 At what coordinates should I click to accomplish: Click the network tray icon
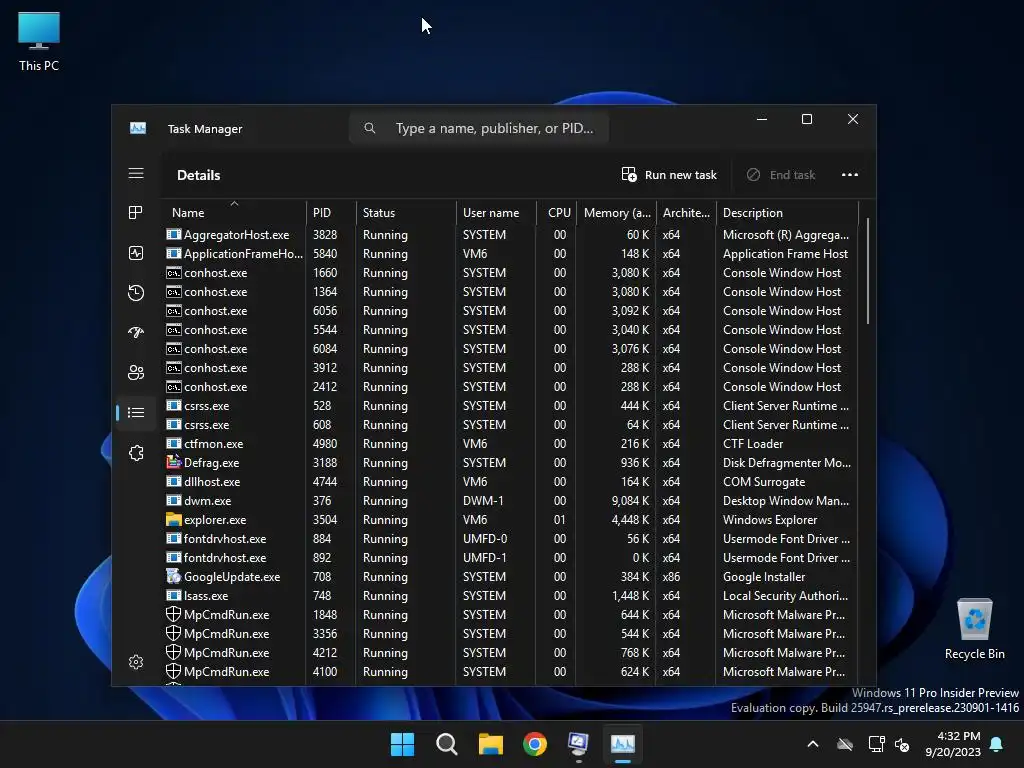pyautogui.click(x=876, y=744)
